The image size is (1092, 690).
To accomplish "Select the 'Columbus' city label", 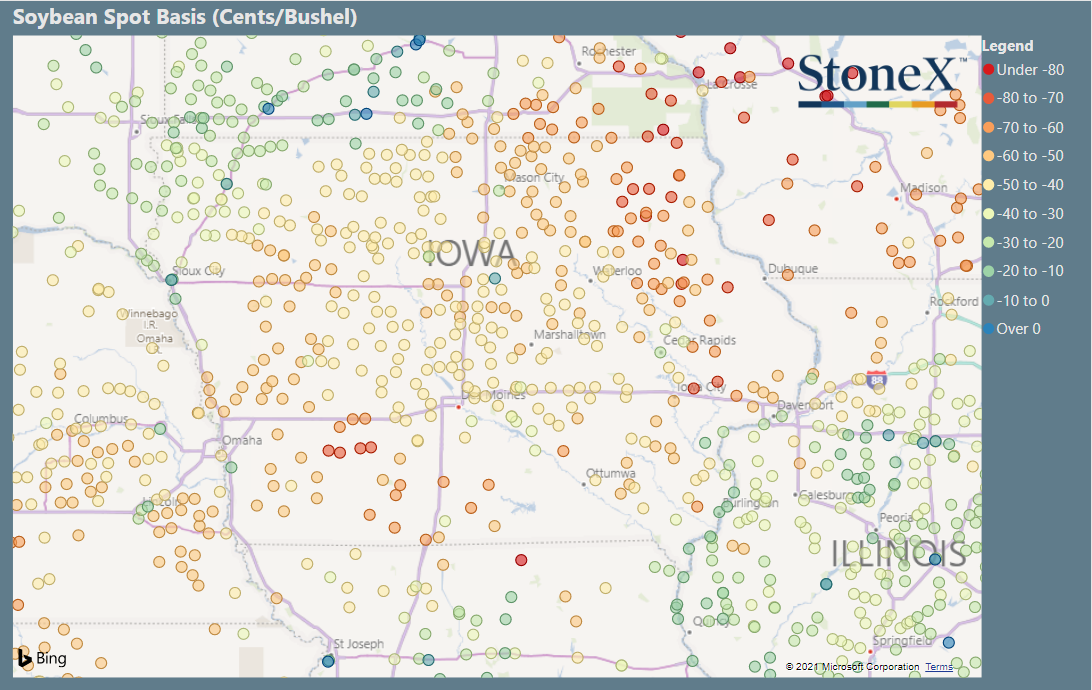I will (x=101, y=419).
